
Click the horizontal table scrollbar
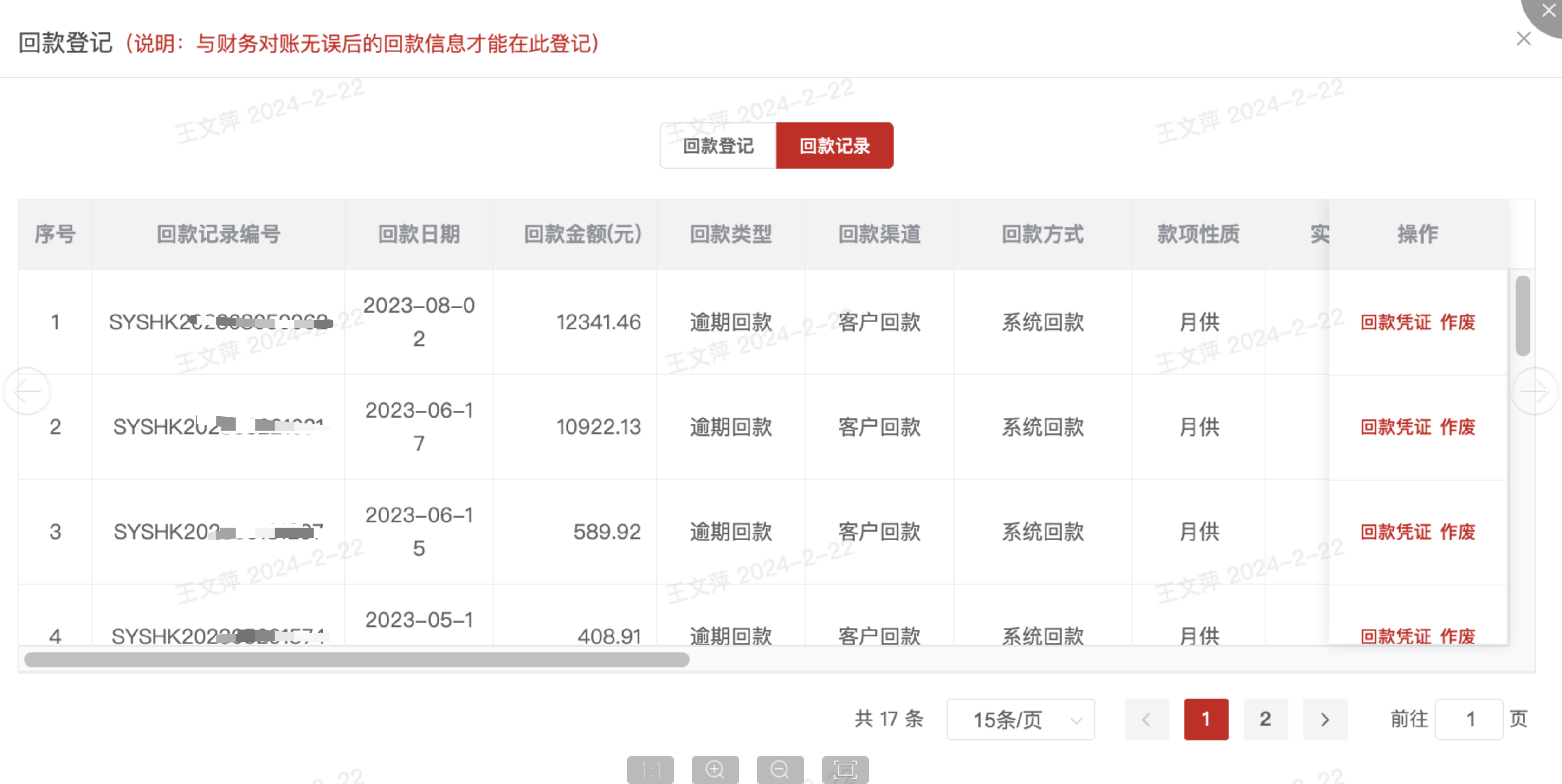(356, 660)
